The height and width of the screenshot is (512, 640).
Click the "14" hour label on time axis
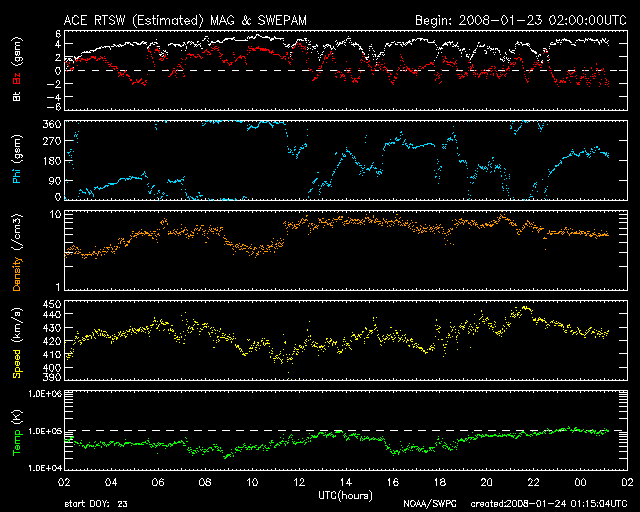click(x=346, y=482)
